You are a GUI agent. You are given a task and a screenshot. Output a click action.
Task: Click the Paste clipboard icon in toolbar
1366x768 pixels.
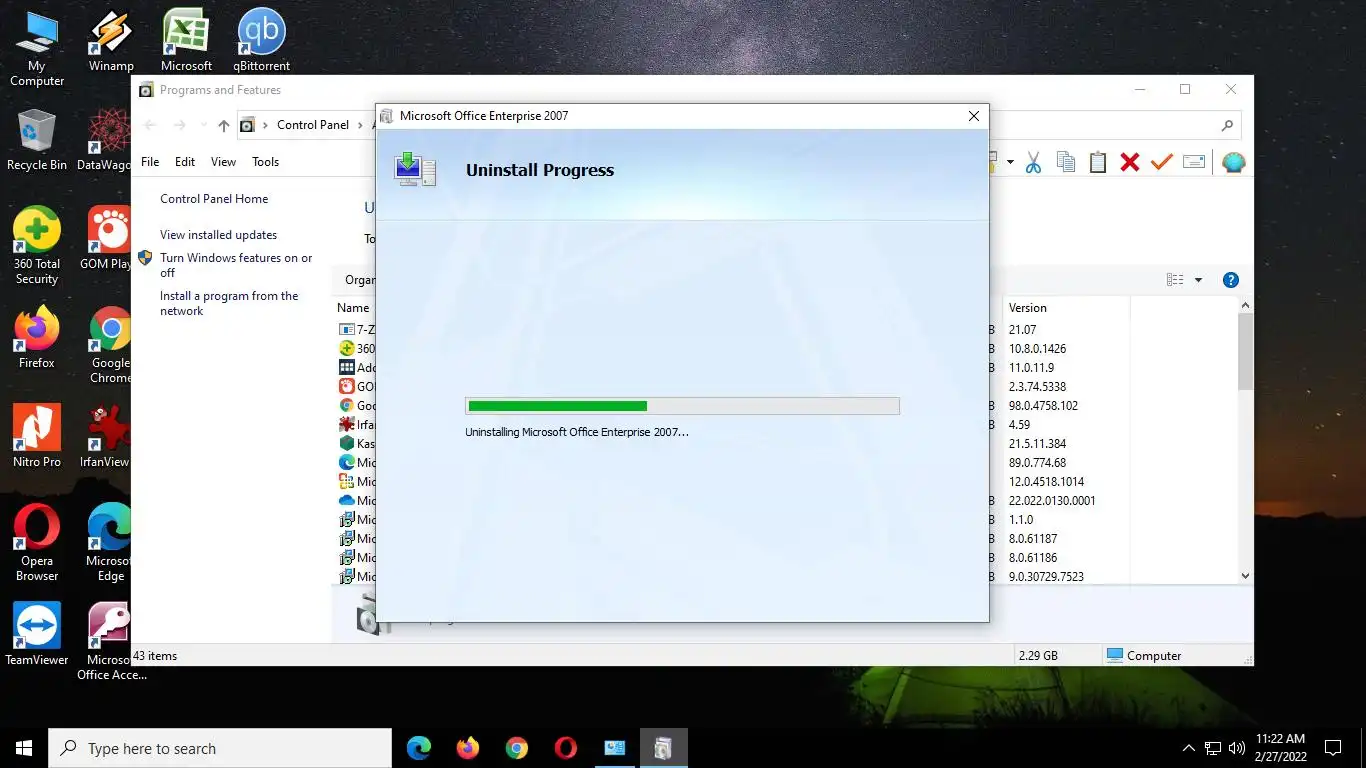point(1098,162)
